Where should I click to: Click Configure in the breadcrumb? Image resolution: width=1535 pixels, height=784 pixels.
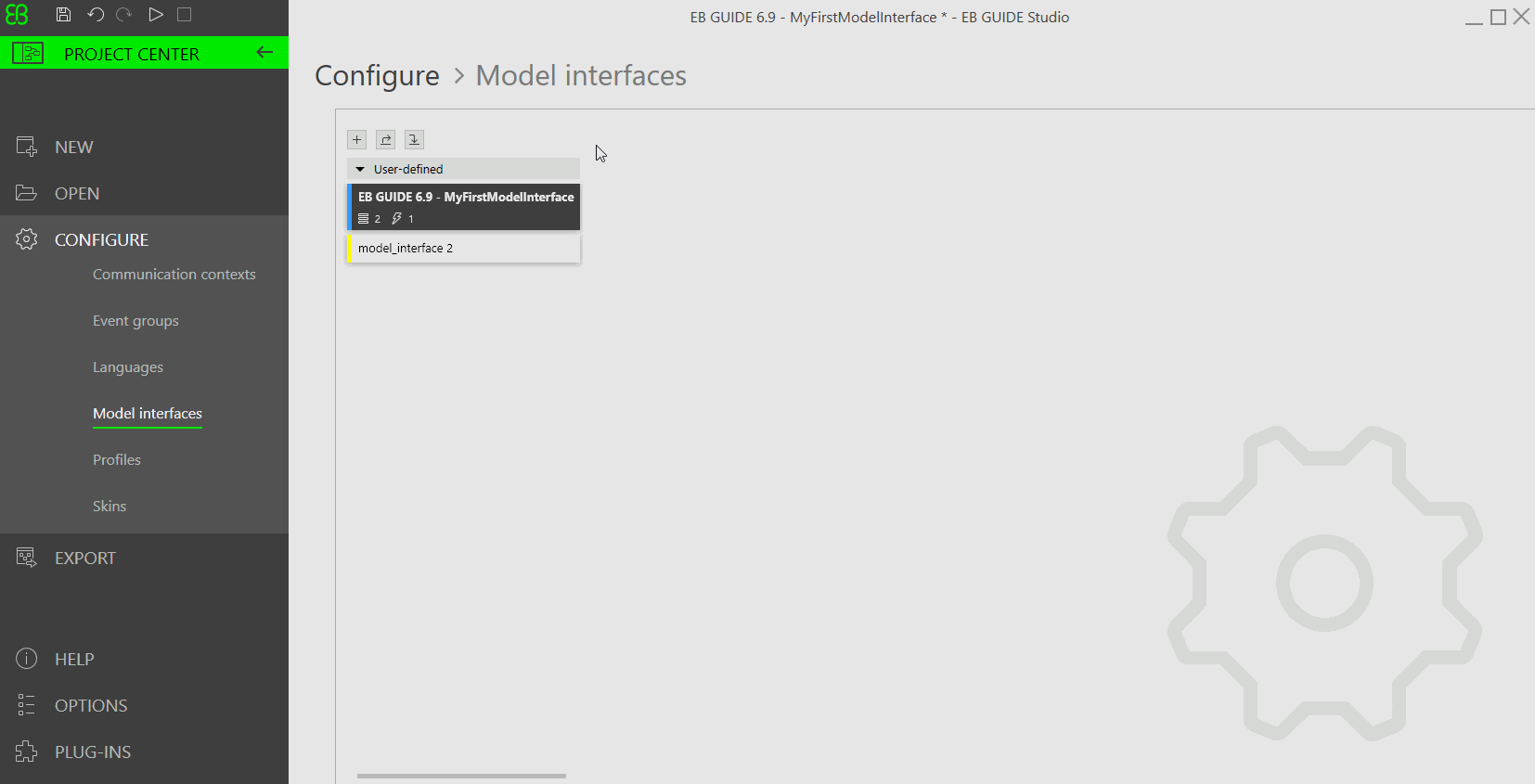pos(377,75)
